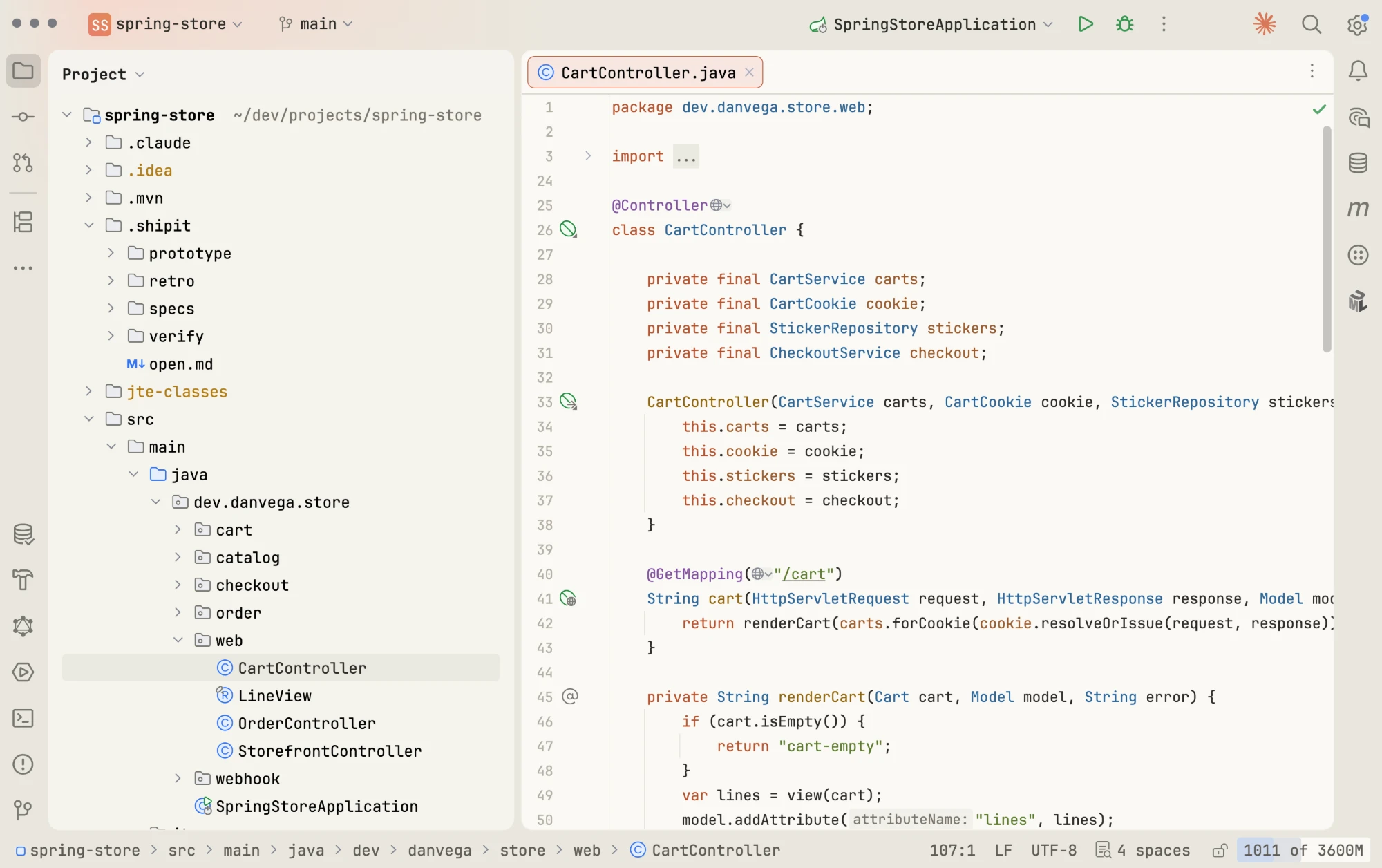Select open.md file in tree
Image resolution: width=1382 pixels, height=868 pixels.
pos(181,364)
